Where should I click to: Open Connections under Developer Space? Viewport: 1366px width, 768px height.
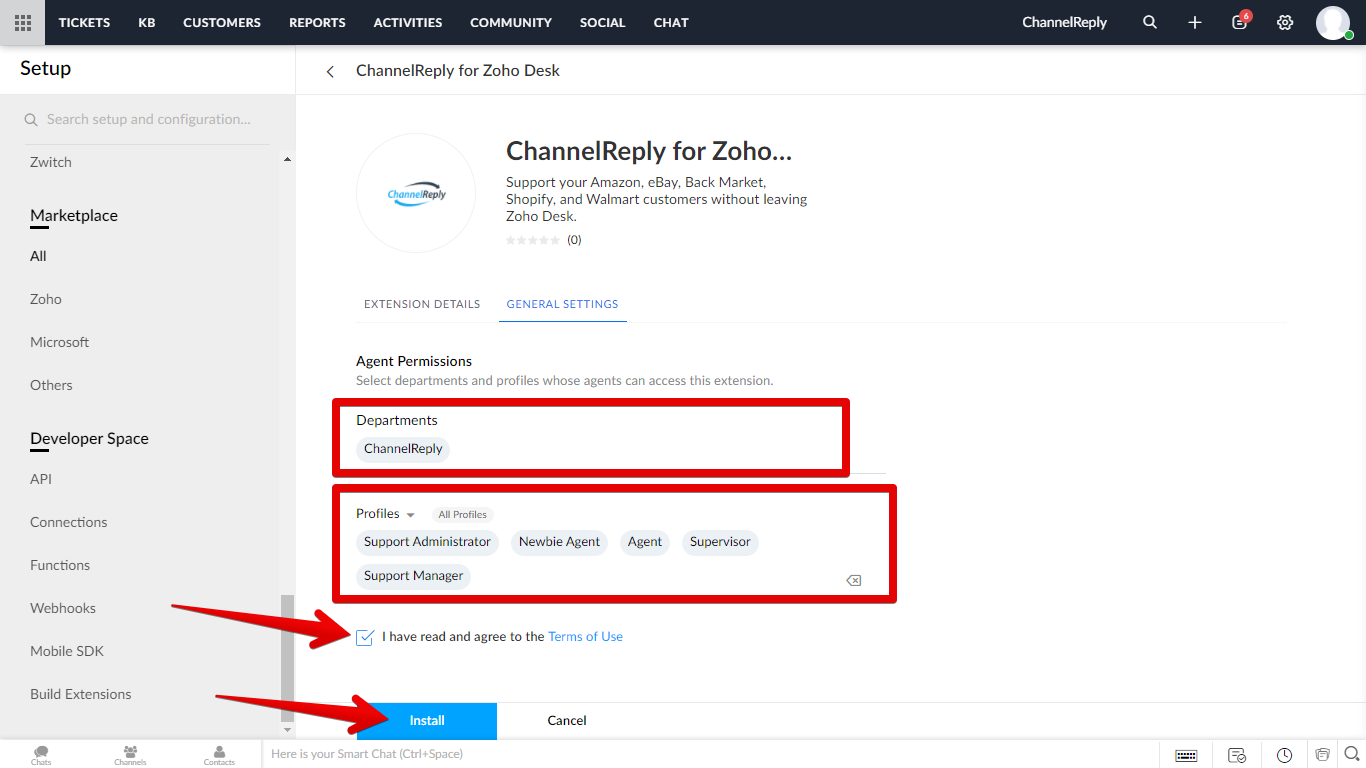coord(69,522)
